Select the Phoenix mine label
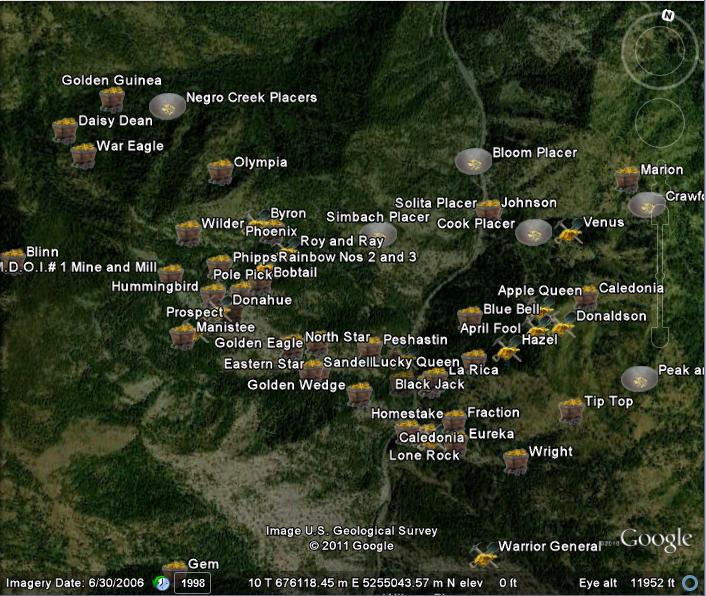The width and height of the screenshot is (706, 596). [x=271, y=231]
